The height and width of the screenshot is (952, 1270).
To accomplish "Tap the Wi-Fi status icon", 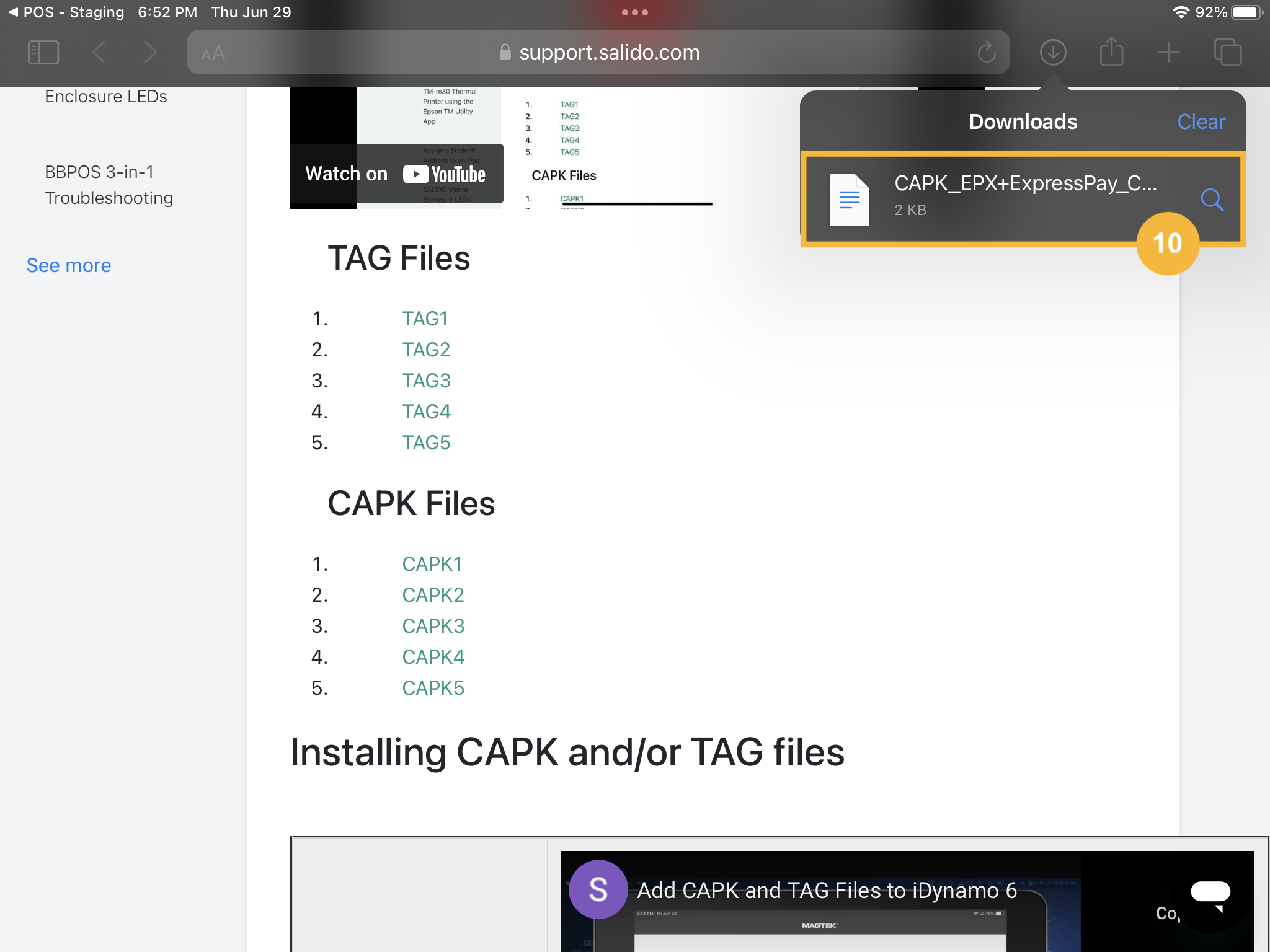I will click(1181, 12).
